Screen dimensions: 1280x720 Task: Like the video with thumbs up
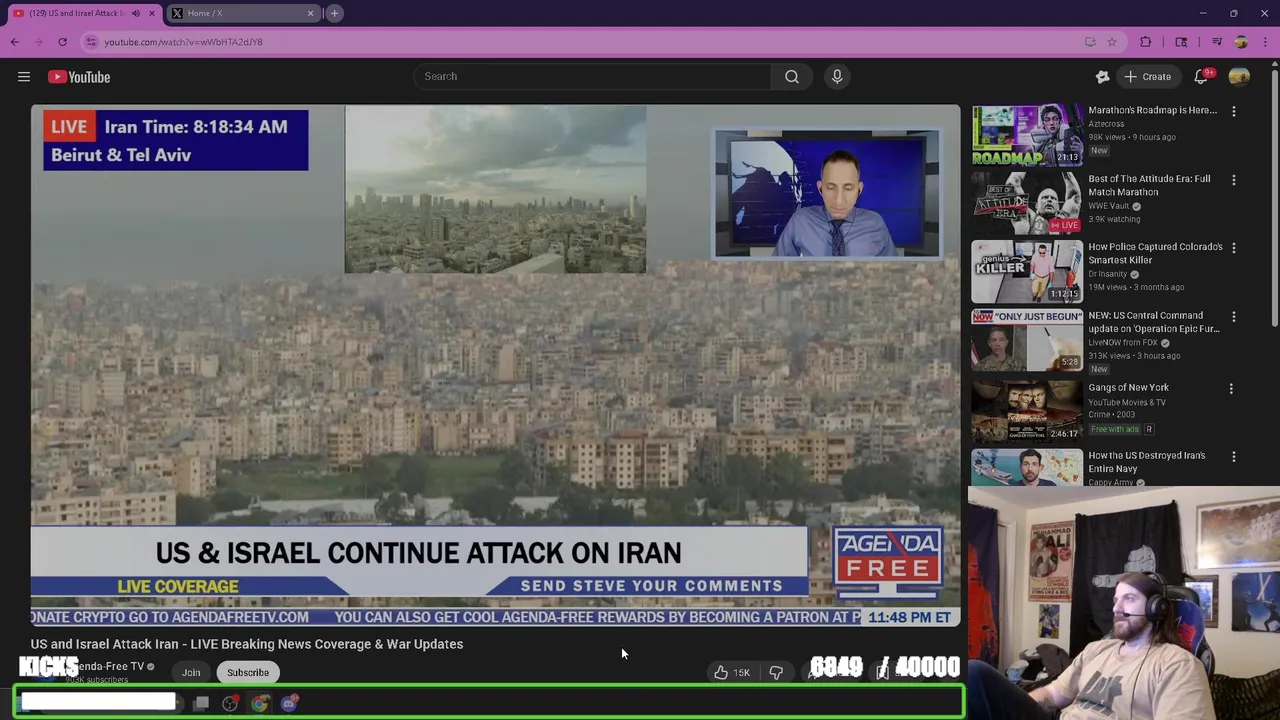[721, 673]
